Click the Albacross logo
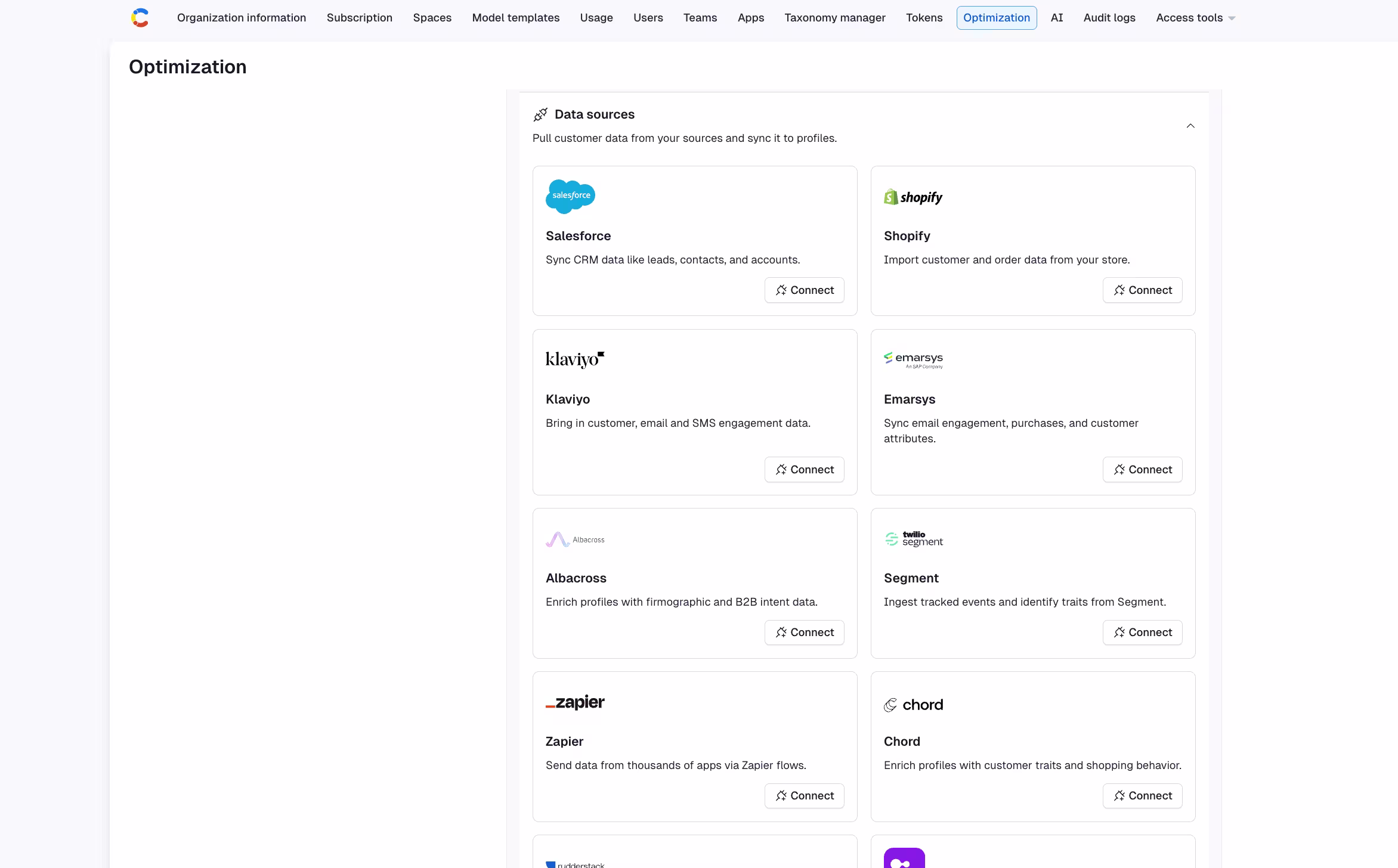This screenshot has height=868, width=1398. 575,540
